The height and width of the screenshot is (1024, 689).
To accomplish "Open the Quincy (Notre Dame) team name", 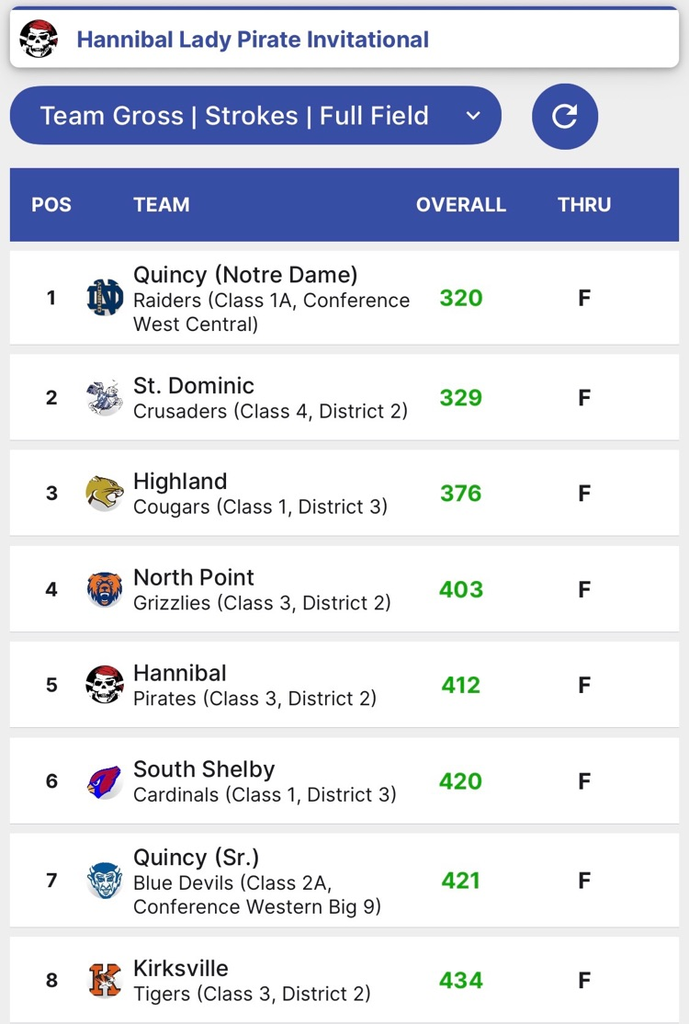I will [245, 274].
